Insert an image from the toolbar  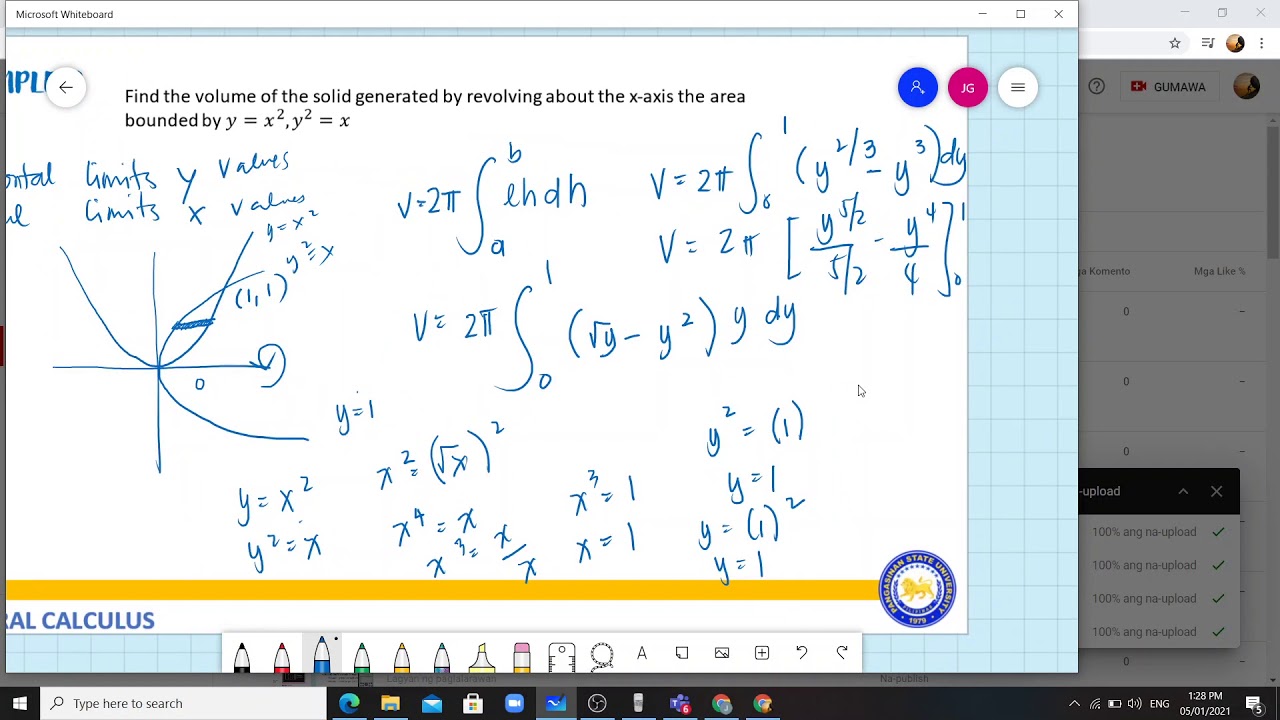point(722,653)
